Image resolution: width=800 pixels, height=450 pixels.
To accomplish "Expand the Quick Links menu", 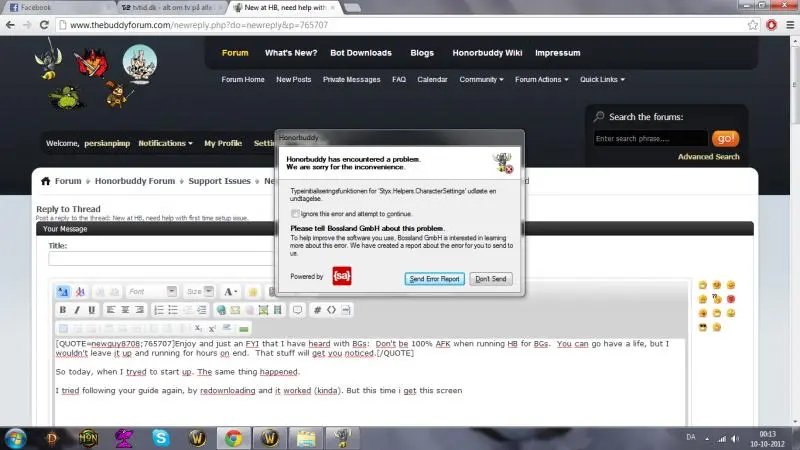I will click(x=602, y=80).
